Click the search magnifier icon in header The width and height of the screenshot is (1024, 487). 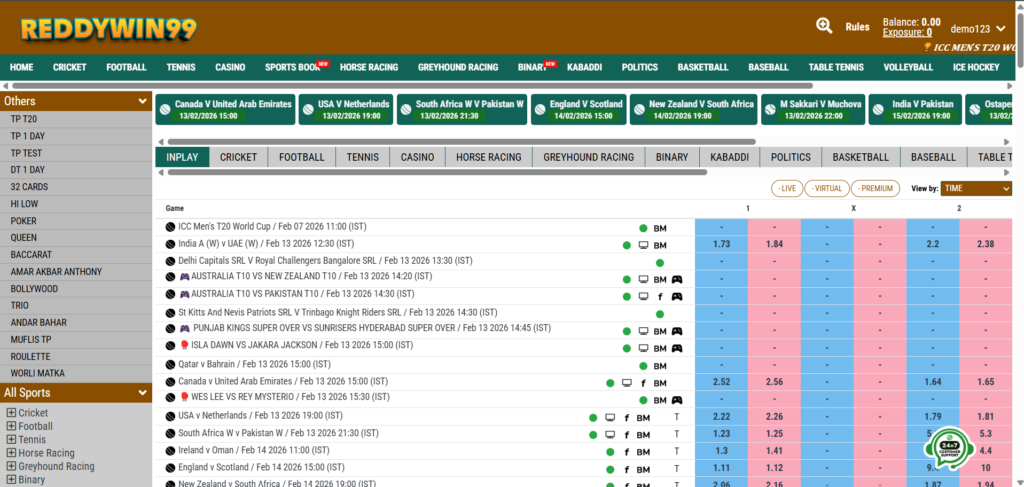pyautogui.click(x=824, y=26)
